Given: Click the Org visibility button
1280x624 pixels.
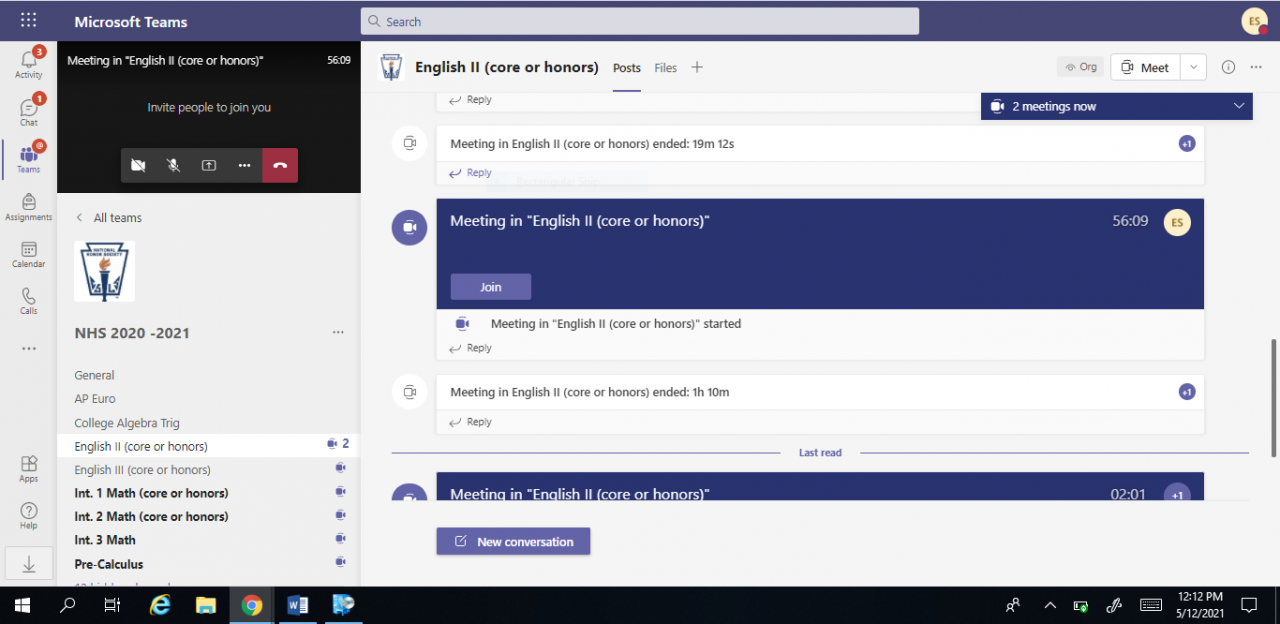Looking at the screenshot, I should pos(1081,67).
